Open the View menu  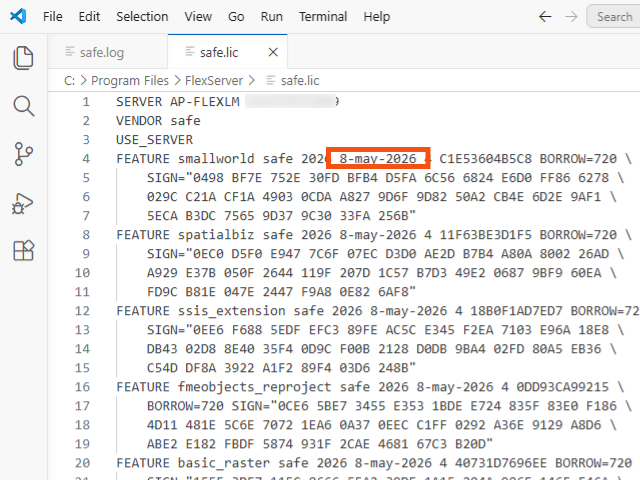198,17
